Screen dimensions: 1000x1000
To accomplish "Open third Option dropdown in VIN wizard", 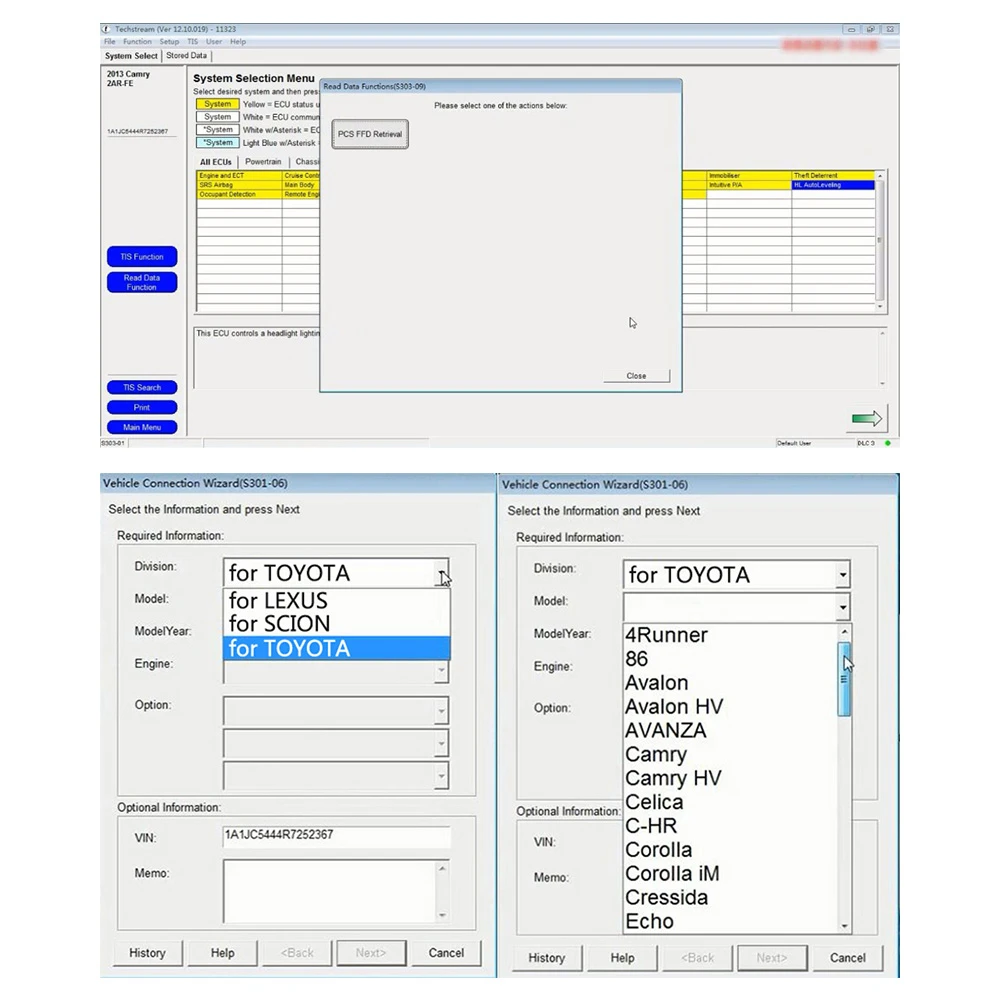I will click(x=441, y=776).
